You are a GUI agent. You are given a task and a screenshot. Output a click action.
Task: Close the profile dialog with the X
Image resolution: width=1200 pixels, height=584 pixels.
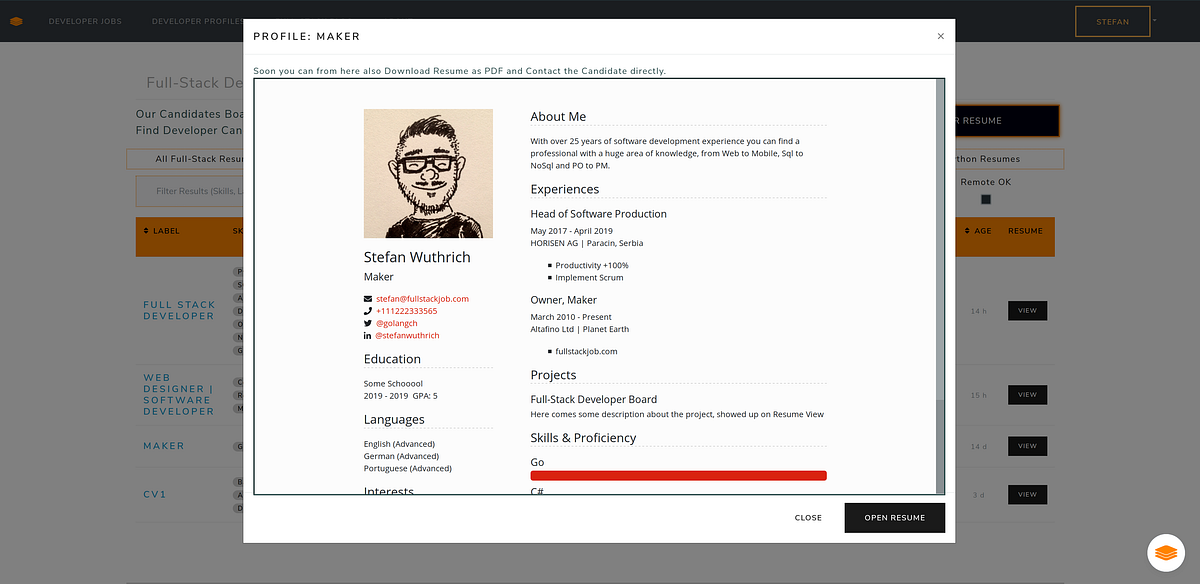940,35
